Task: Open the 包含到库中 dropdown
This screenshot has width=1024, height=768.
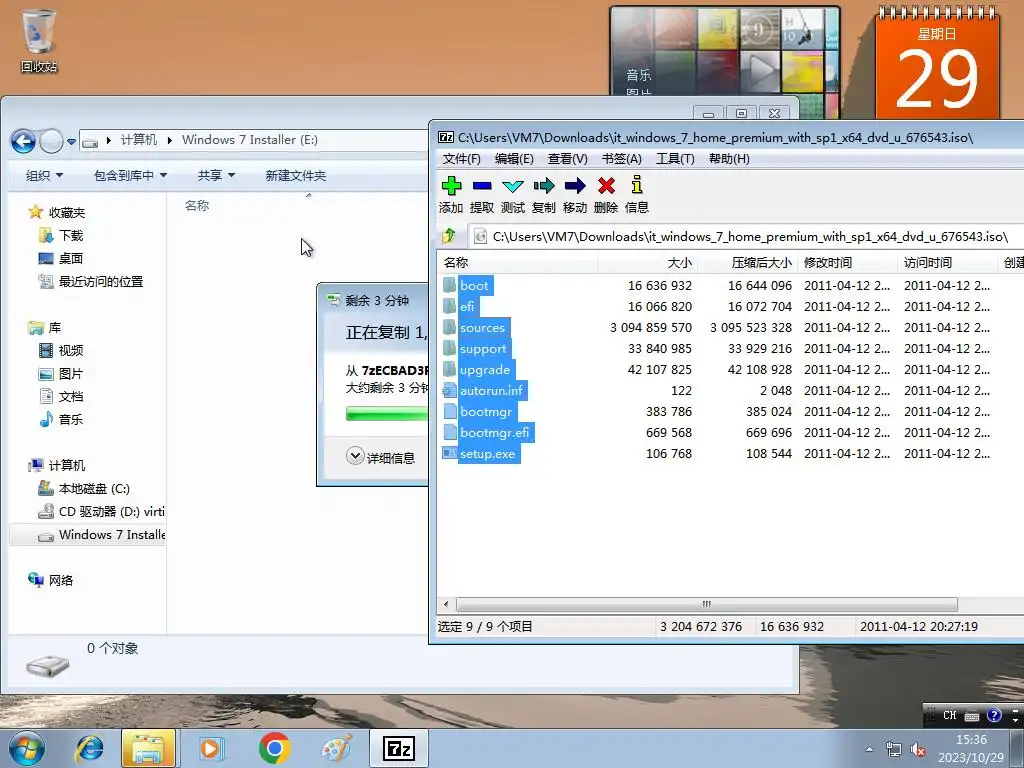Action: tap(131, 175)
